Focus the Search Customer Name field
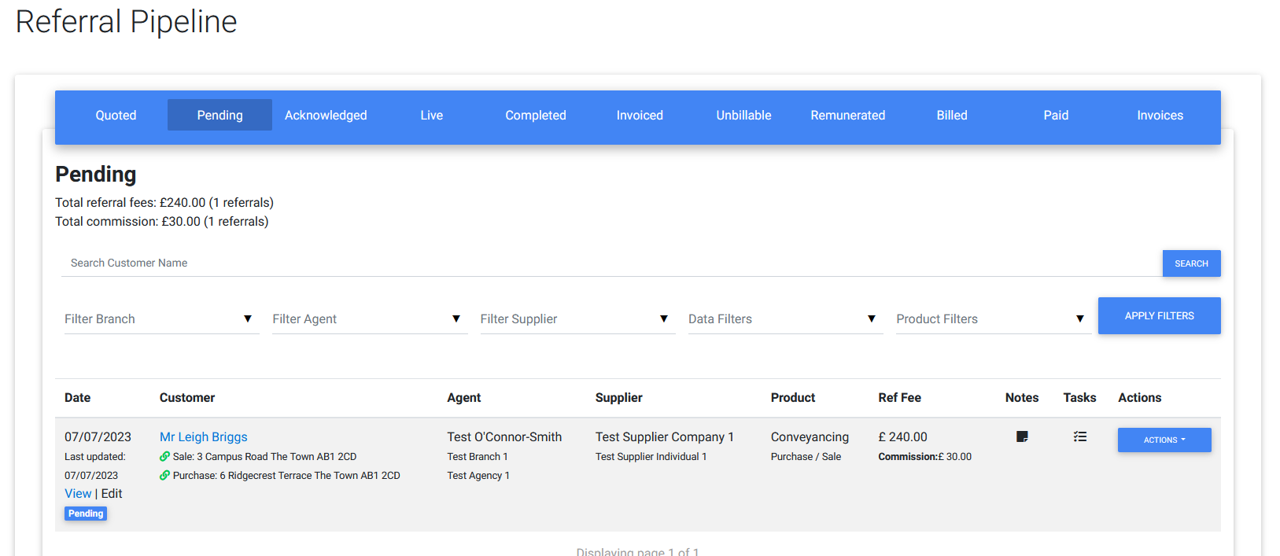The height and width of the screenshot is (556, 1280). coord(610,263)
